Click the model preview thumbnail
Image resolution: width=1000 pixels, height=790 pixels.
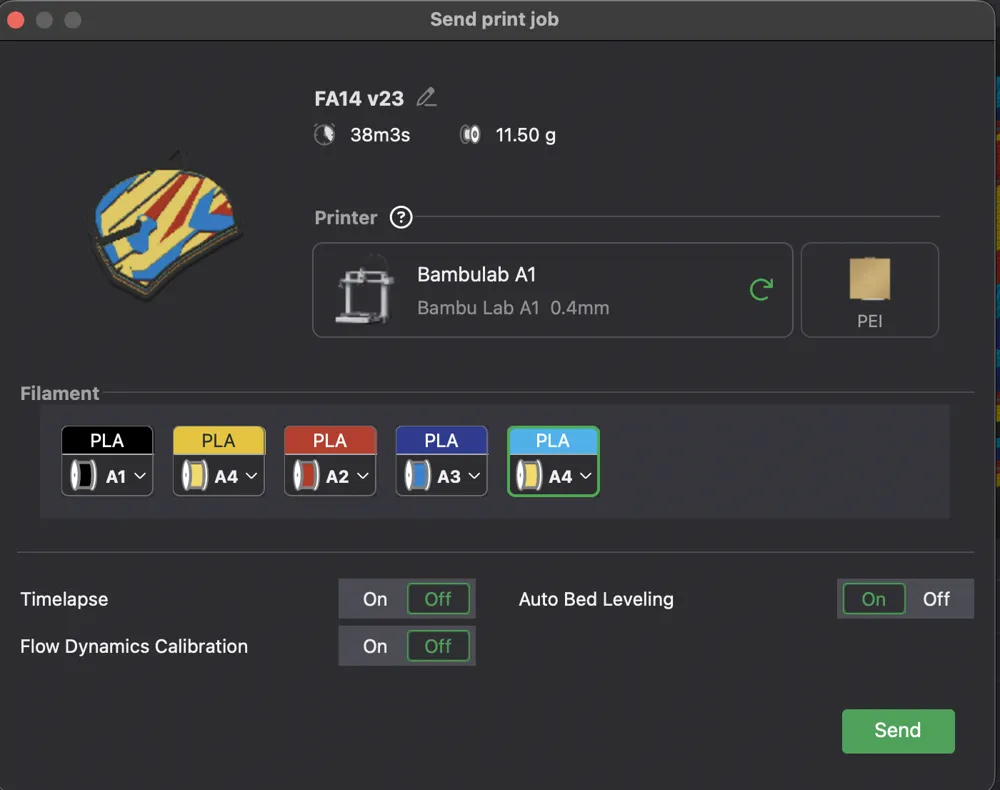pyautogui.click(x=165, y=224)
